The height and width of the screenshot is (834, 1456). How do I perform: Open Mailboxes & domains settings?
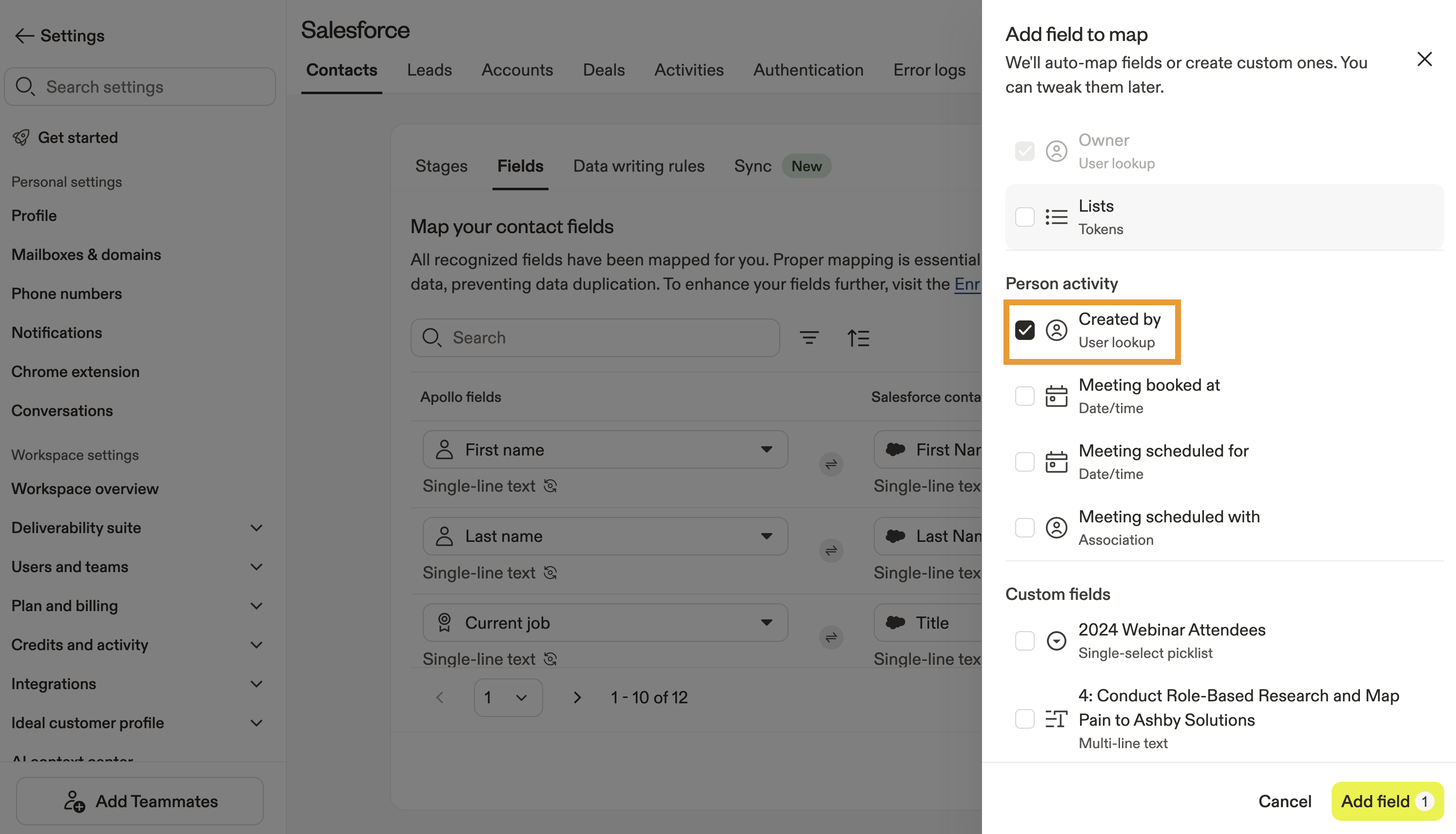(x=86, y=254)
